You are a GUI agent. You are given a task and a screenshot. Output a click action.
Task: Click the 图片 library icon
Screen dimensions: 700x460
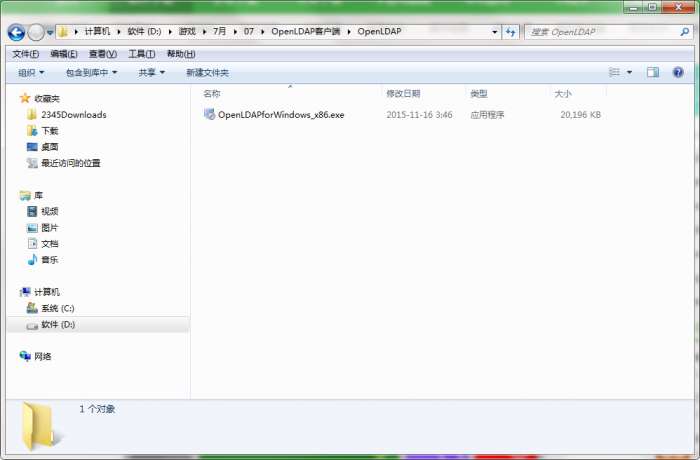[x=32, y=228]
